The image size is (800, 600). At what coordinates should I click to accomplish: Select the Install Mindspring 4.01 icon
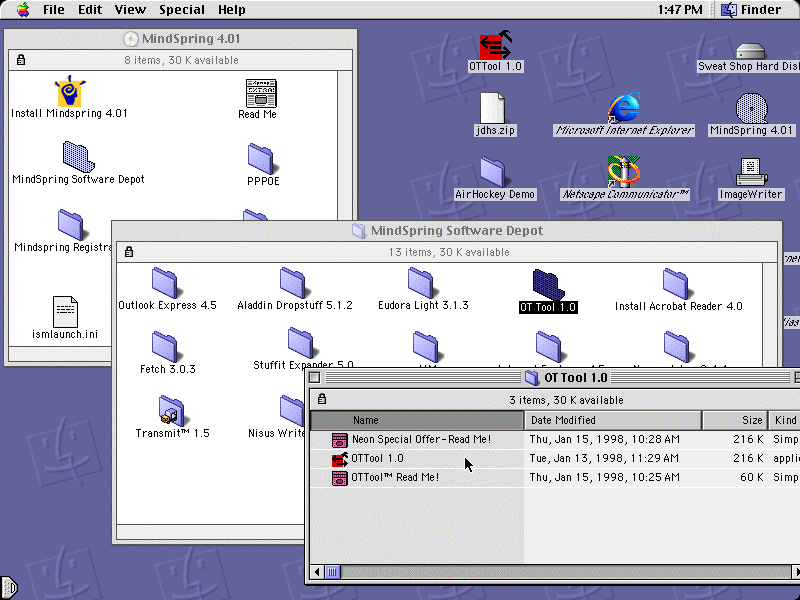click(x=69, y=92)
